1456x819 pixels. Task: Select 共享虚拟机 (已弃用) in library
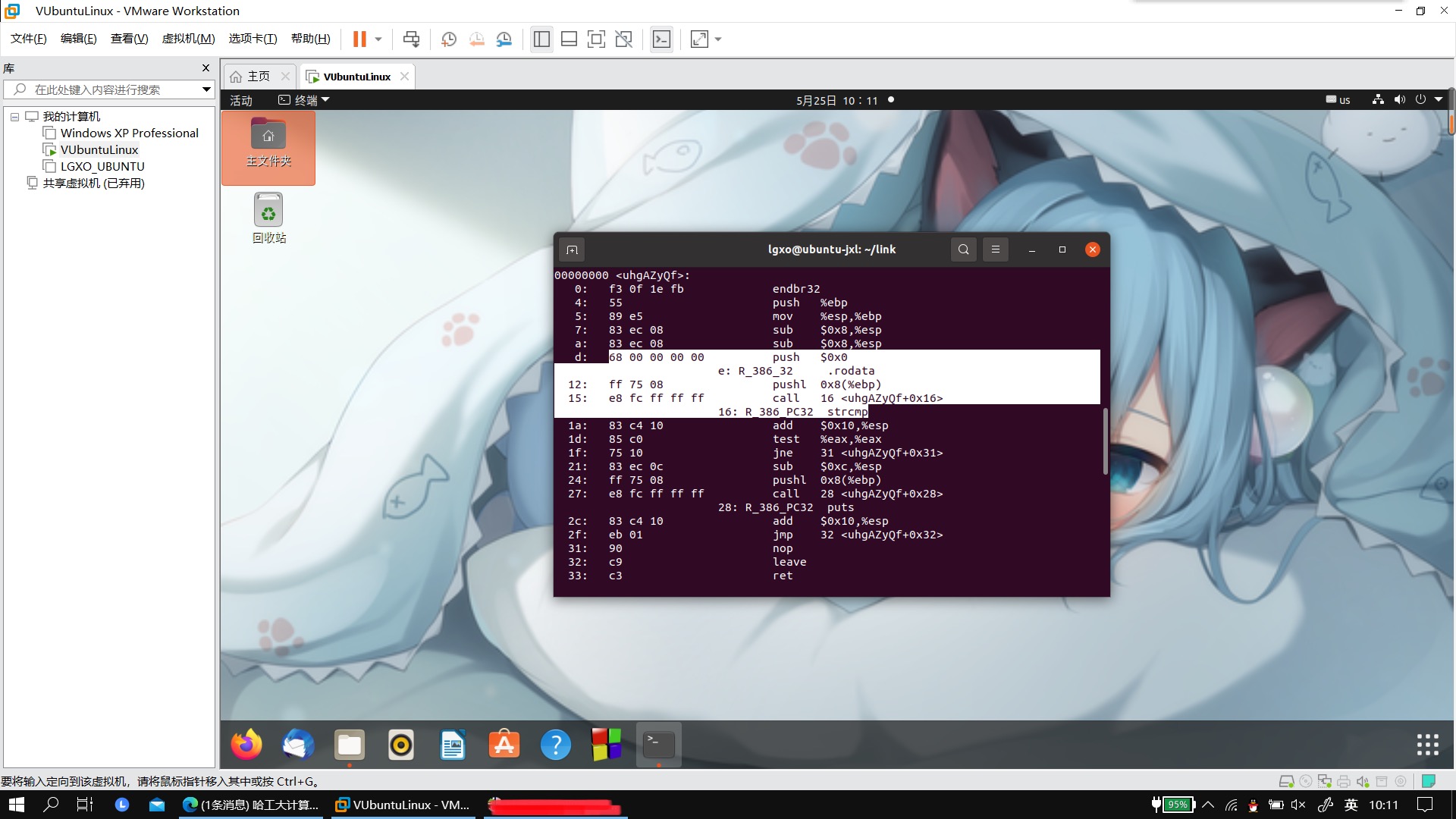[93, 184]
